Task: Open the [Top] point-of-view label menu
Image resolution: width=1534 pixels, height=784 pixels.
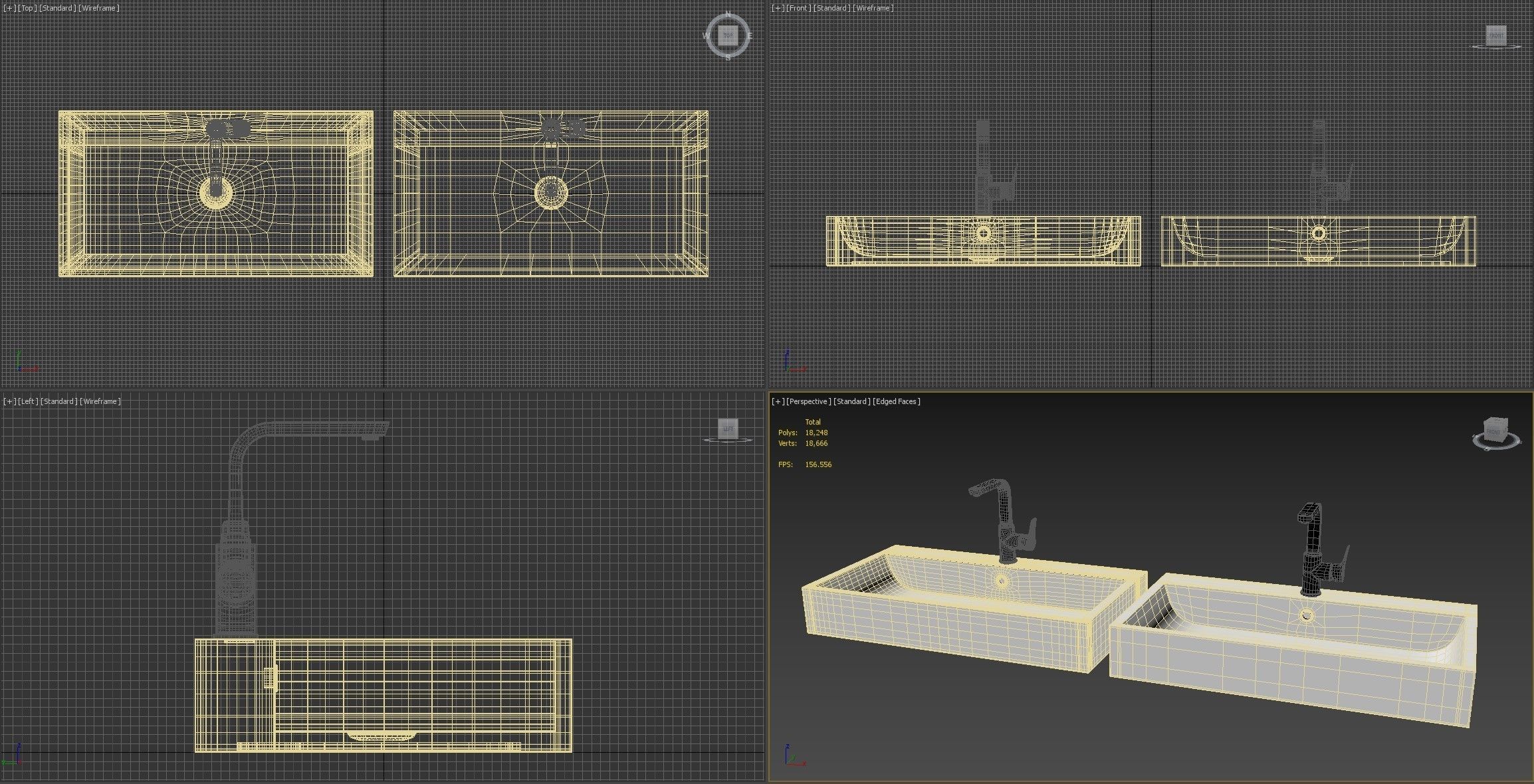Action: click(x=27, y=8)
